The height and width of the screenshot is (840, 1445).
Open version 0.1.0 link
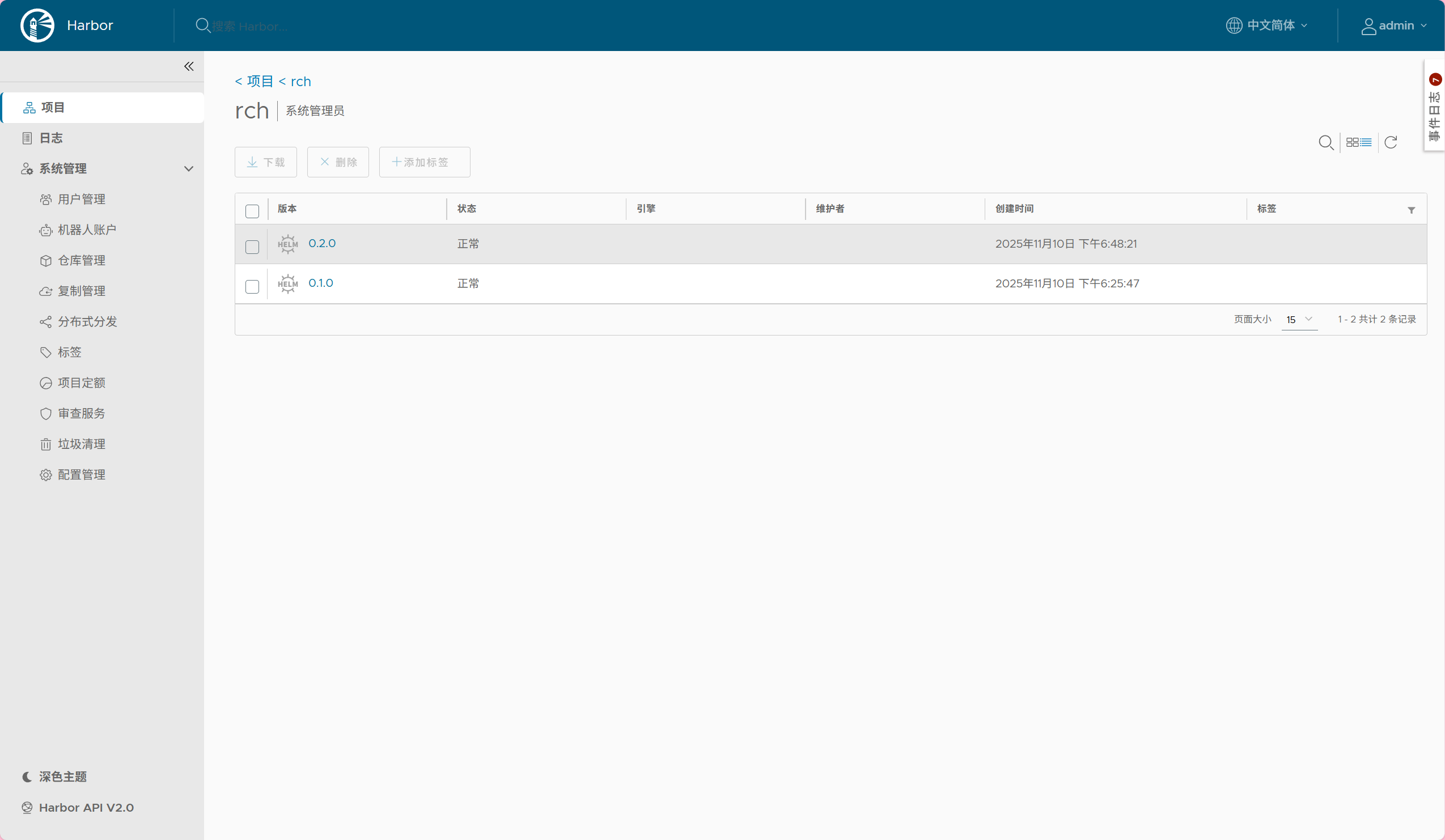point(320,283)
